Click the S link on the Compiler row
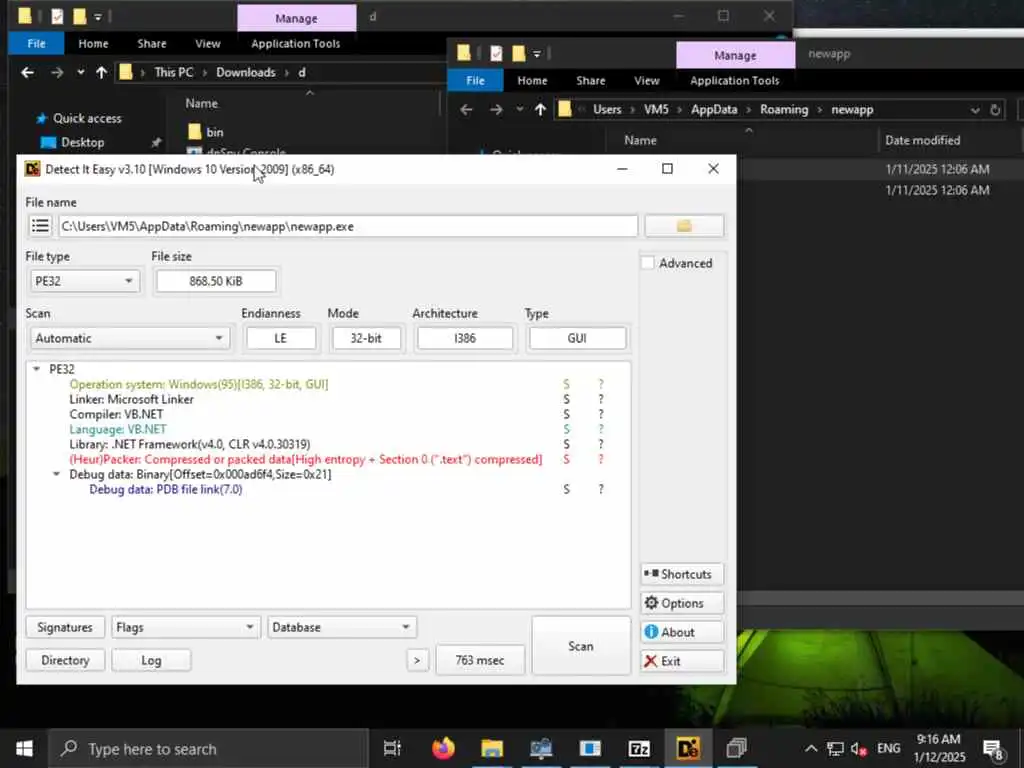Viewport: 1024px width, 768px height. (566, 414)
